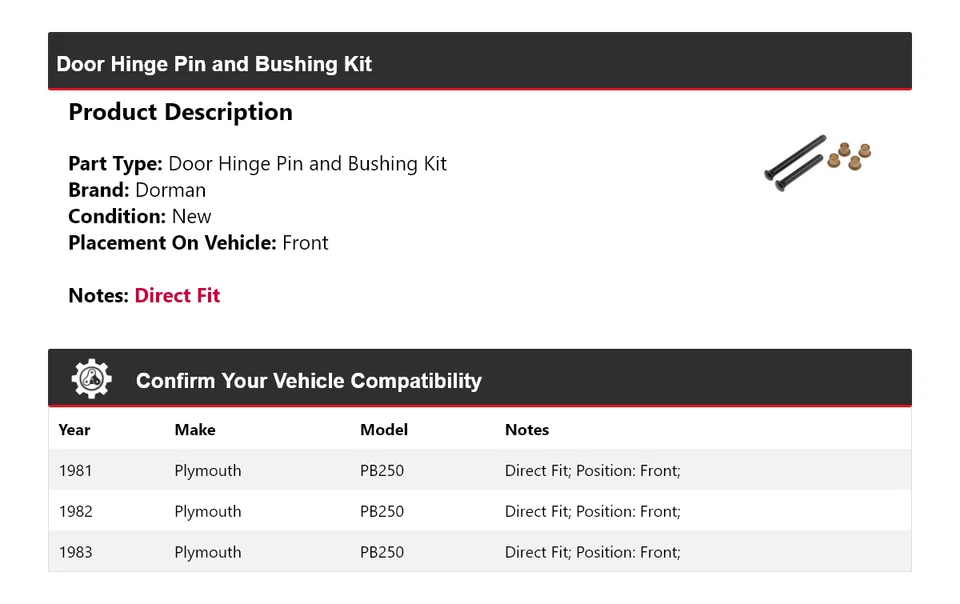Click the gear icon in the compatibility header
This screenshot has height=604, width=960.
(x=92, y=380)
